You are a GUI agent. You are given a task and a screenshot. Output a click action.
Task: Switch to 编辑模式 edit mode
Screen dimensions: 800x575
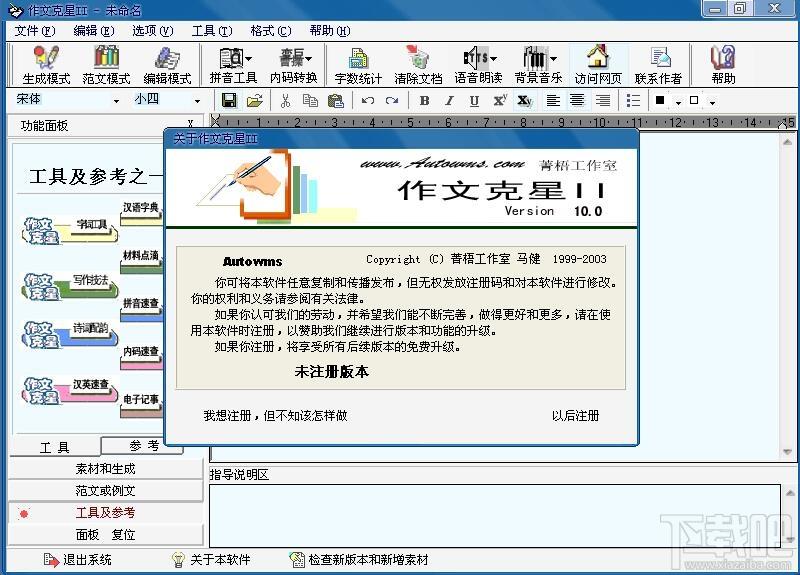[167, 64]
